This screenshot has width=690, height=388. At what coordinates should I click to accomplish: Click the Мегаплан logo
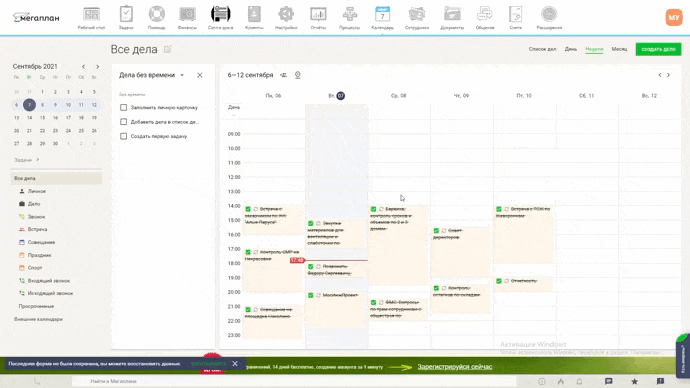36,18
